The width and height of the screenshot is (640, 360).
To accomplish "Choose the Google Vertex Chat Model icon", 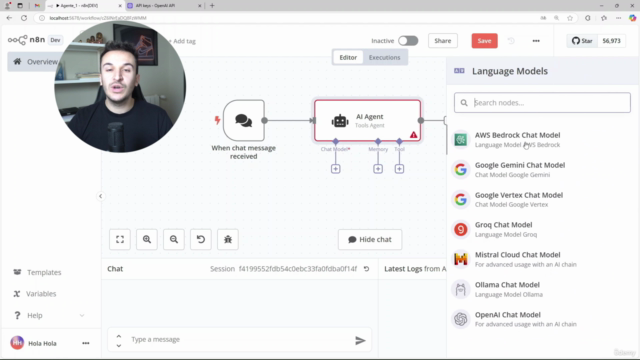I will [461, 199].
